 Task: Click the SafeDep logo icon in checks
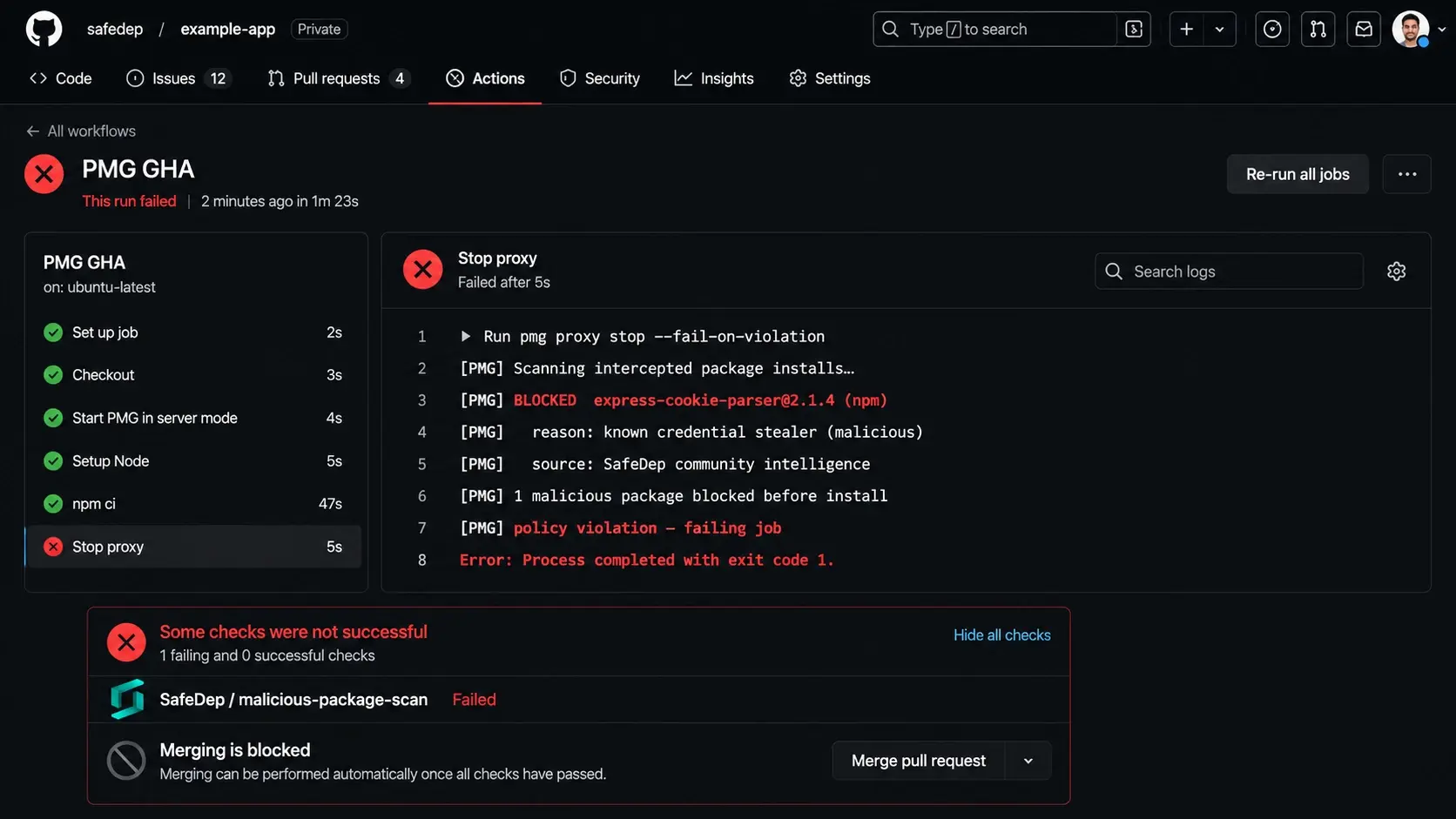127,699
